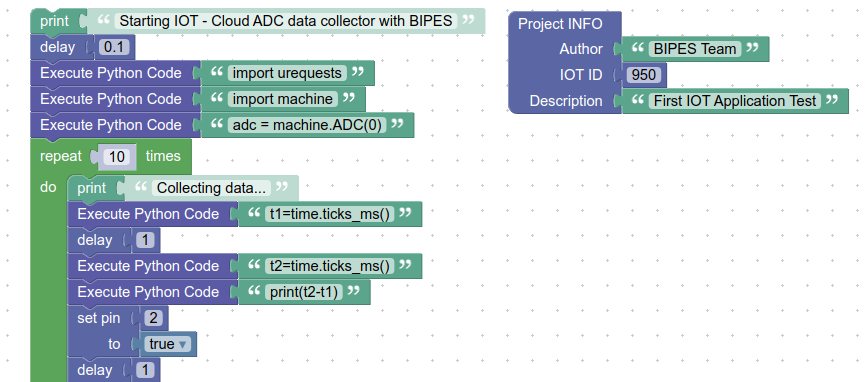Edit the 'print(t2-t1)' code string
Viewport: 867px width, 382px height.
(304, 292)
